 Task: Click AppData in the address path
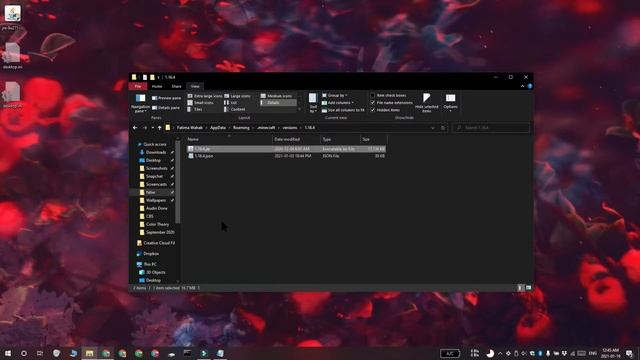pyautogui.click(x=218, y=128)
